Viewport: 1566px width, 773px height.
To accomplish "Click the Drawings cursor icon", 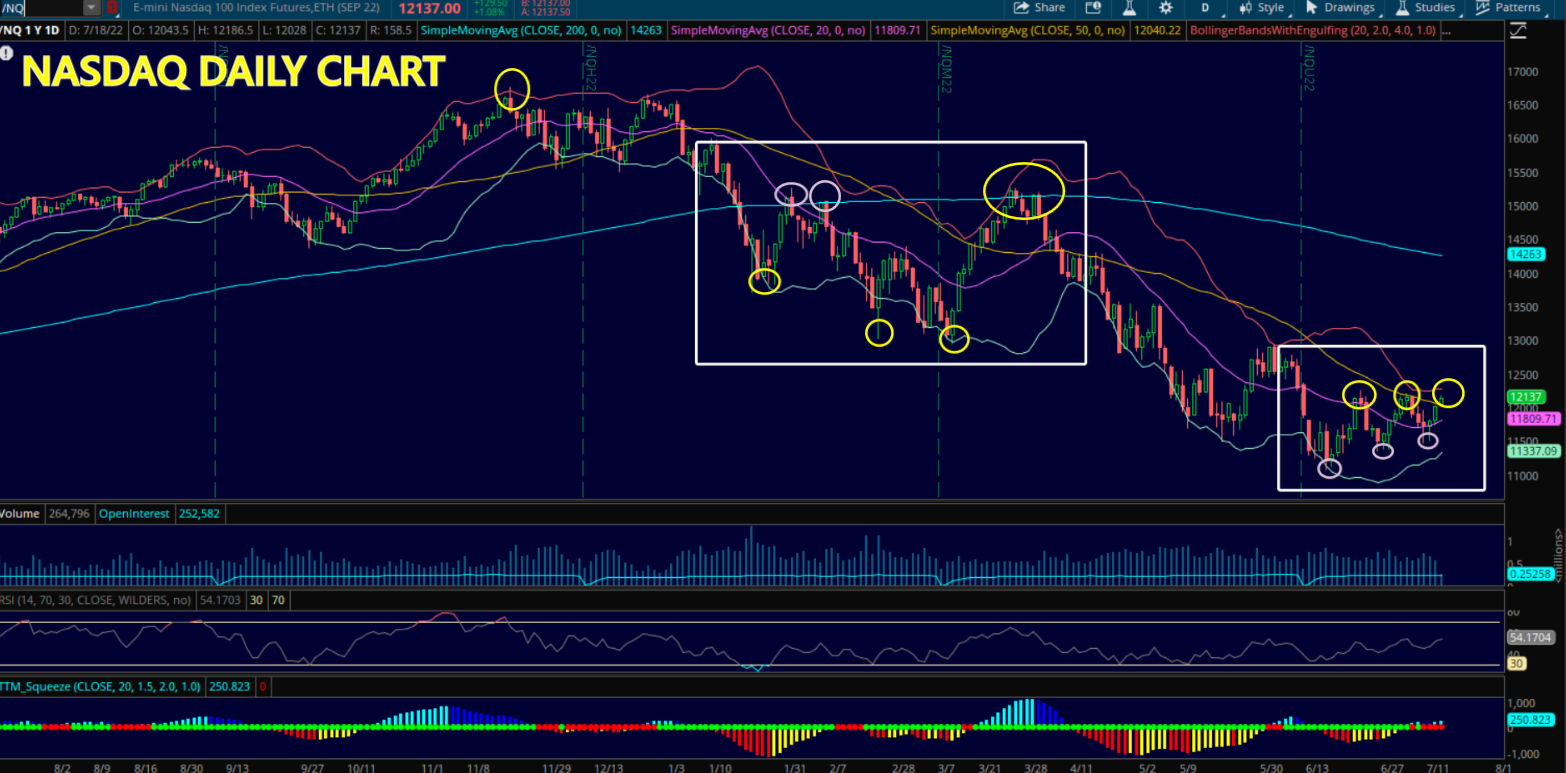I will pyautogui.click(x=1312, y=7).
